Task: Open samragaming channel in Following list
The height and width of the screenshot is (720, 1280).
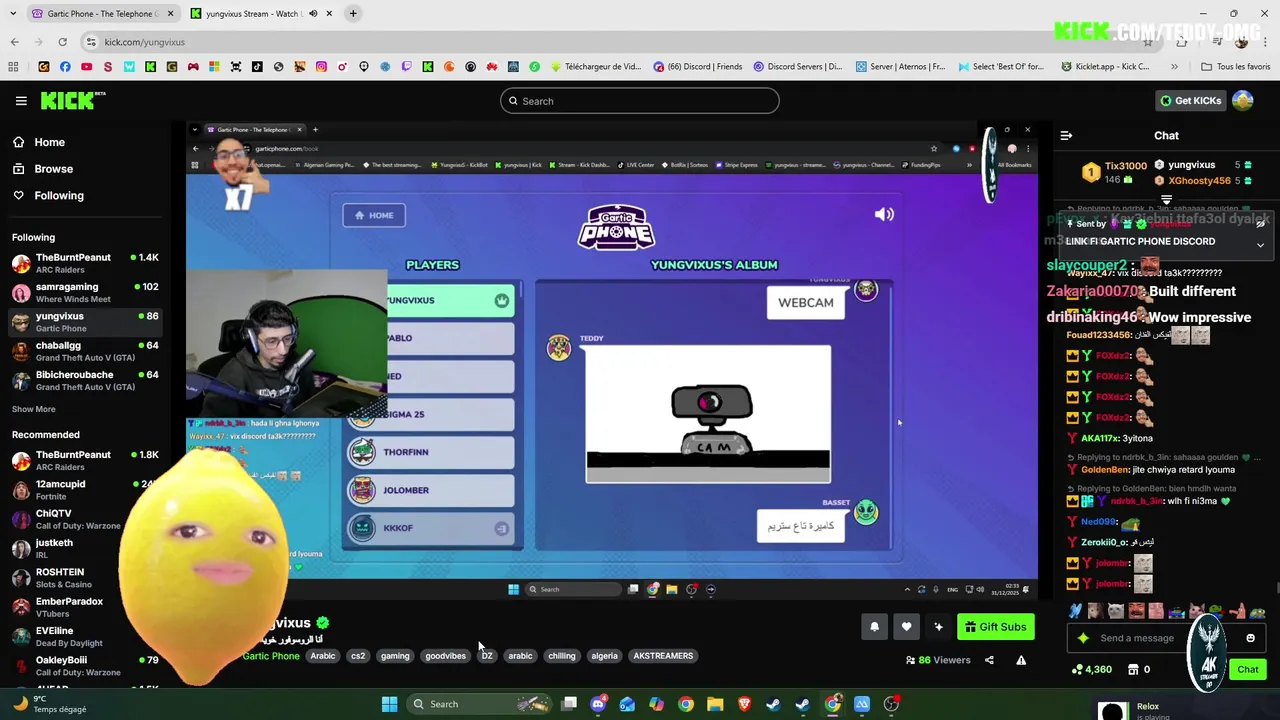Action: pyautogui.click(x=85, y=292)
